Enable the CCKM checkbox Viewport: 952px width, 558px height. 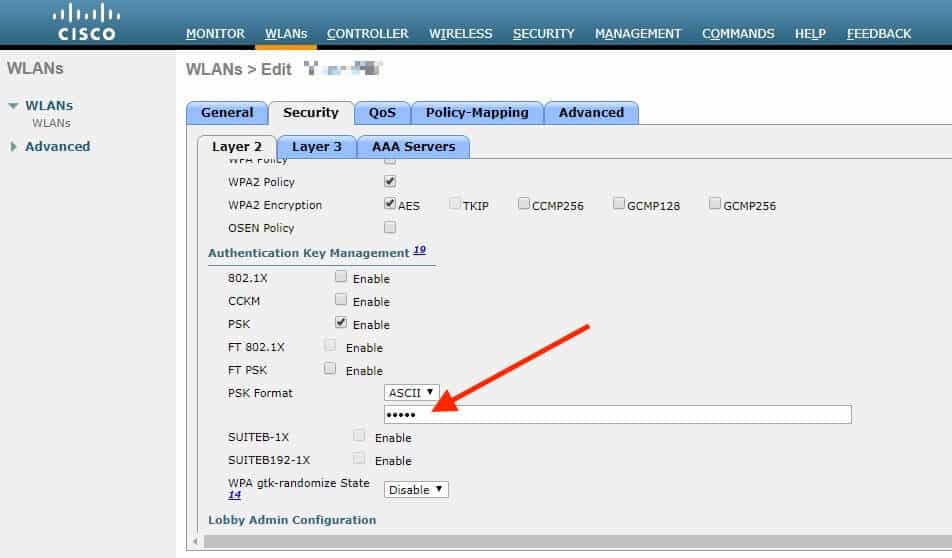pyautogui.click(x=341, y=299)
